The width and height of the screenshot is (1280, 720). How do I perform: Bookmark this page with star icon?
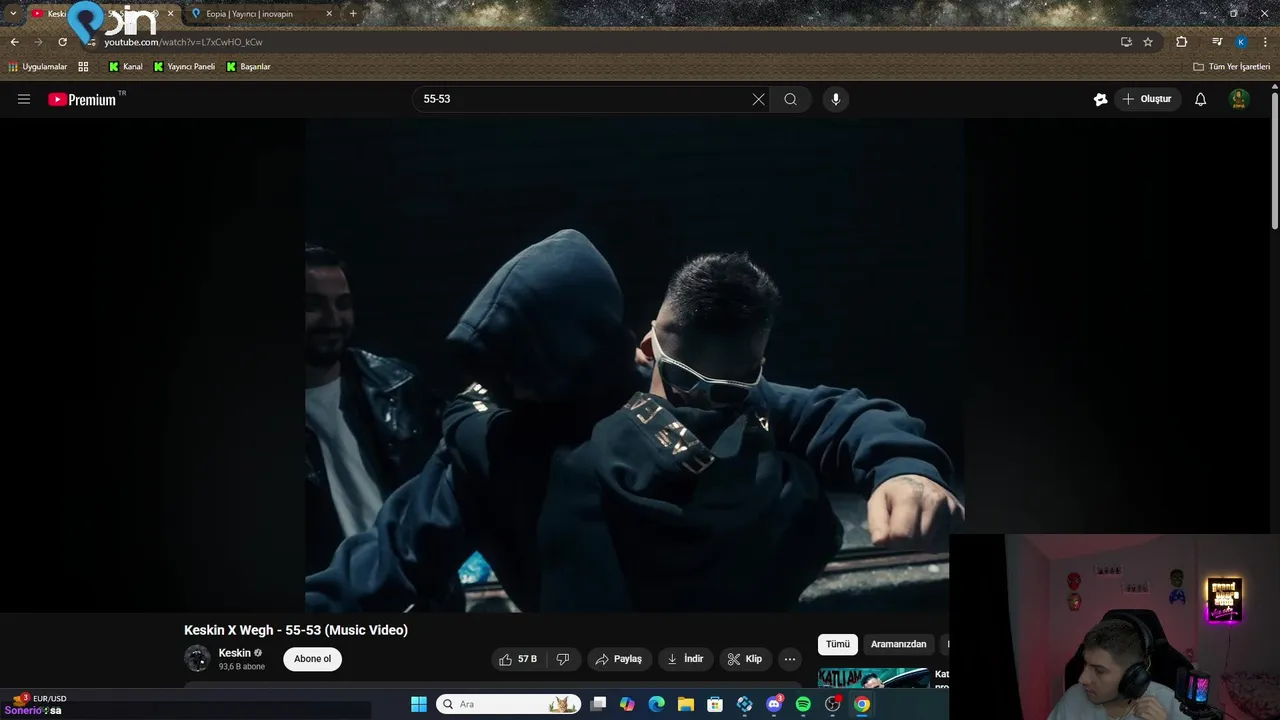tap(1148, 42)
